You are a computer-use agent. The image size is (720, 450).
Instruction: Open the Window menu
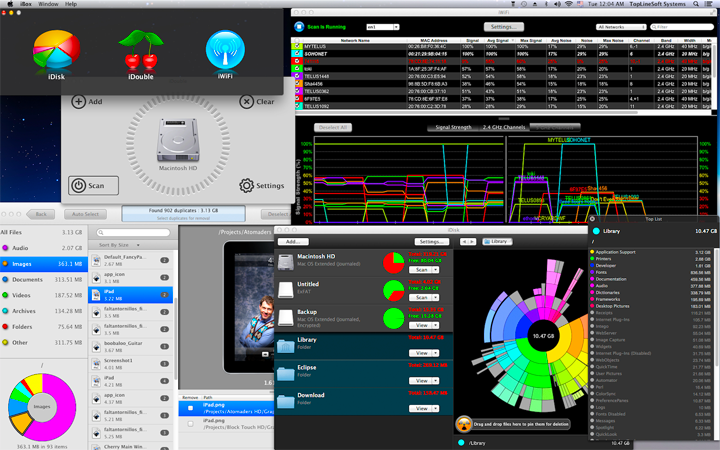(48, 4)
